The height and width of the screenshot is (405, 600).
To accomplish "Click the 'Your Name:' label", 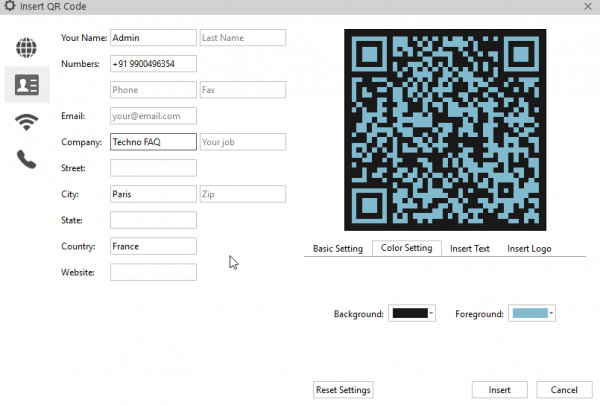I will click(84, 38).
